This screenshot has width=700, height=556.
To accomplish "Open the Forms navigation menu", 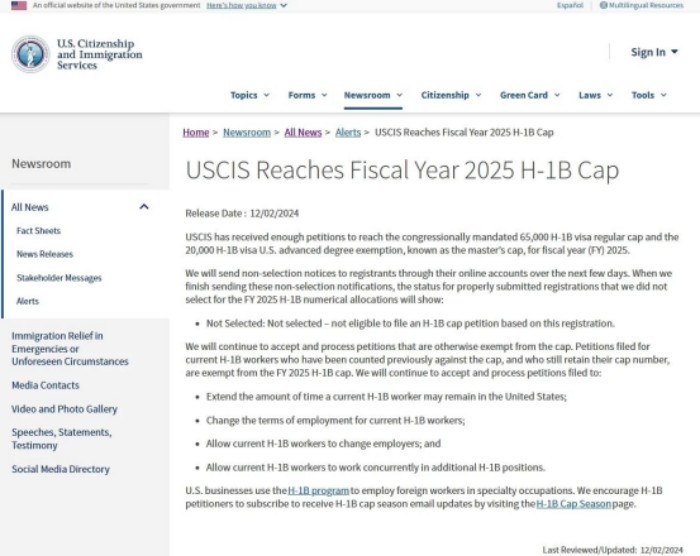I will [x=307, y=95].
